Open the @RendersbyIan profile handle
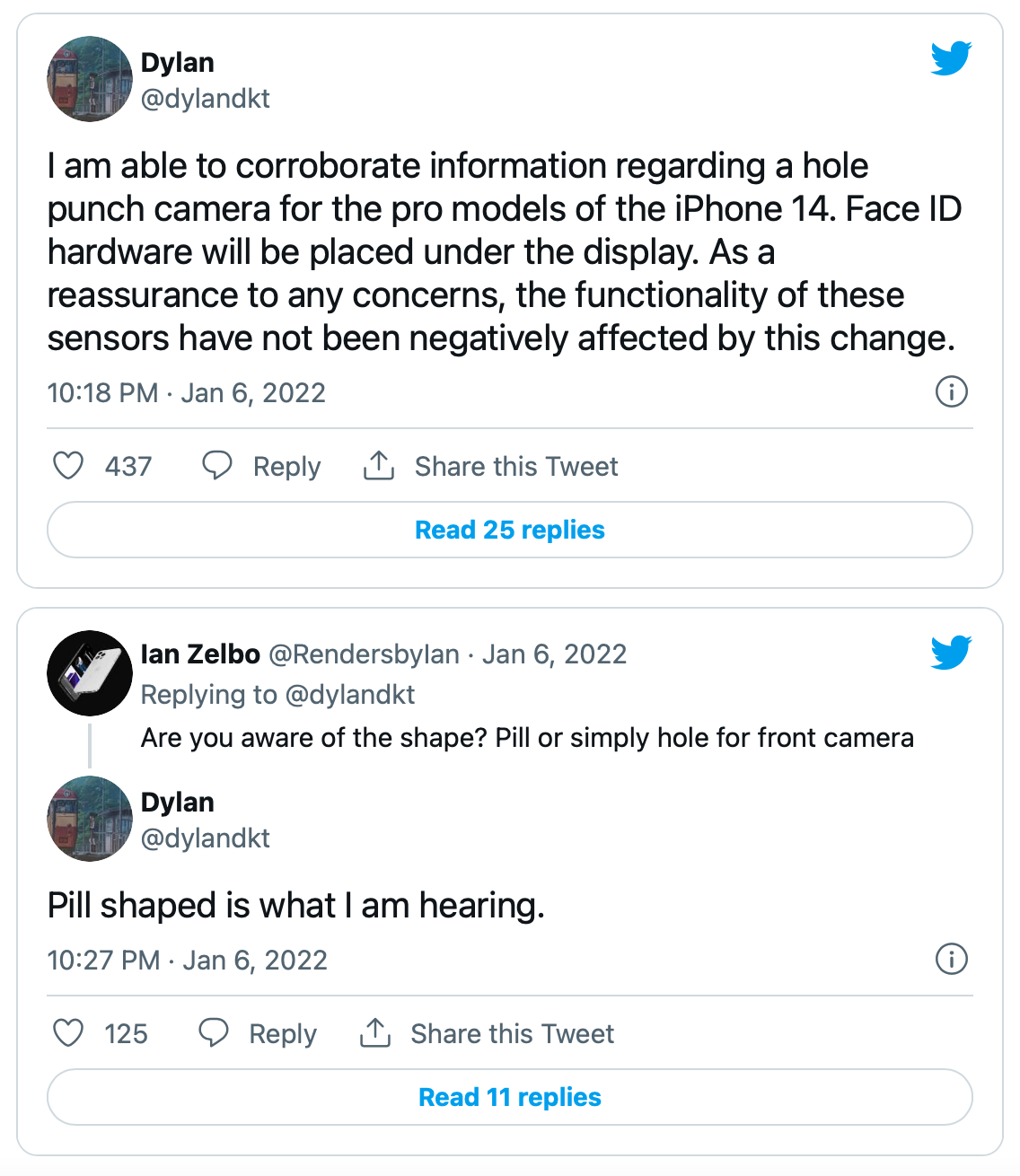The image size is (1020, 1176). tap(365, 654)
